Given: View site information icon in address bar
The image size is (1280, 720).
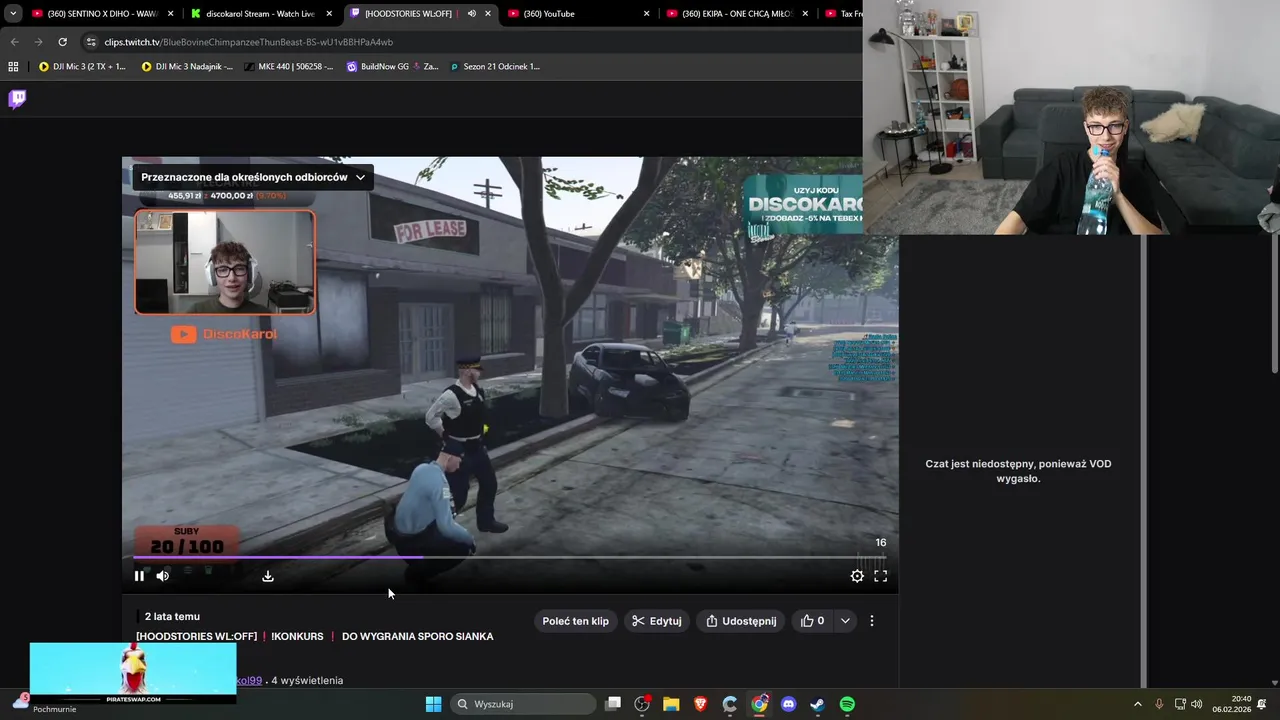Looking at the screenshot, I should coord(91,42).
